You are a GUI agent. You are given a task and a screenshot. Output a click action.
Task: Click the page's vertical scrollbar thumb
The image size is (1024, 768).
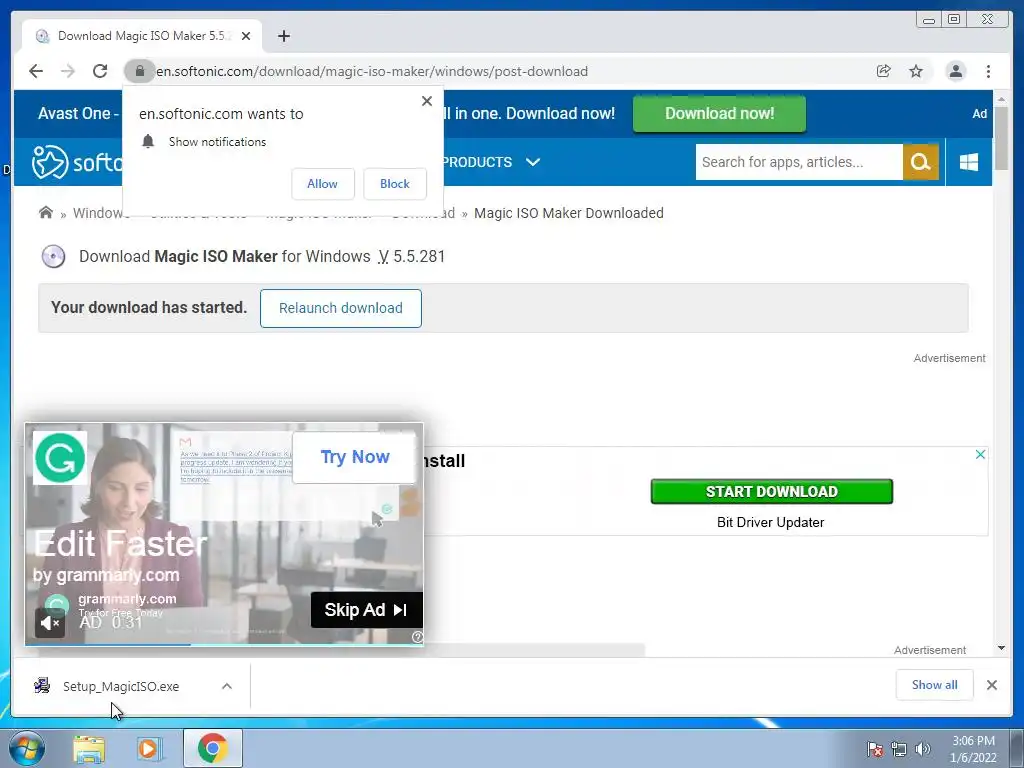pos(1001,138)
